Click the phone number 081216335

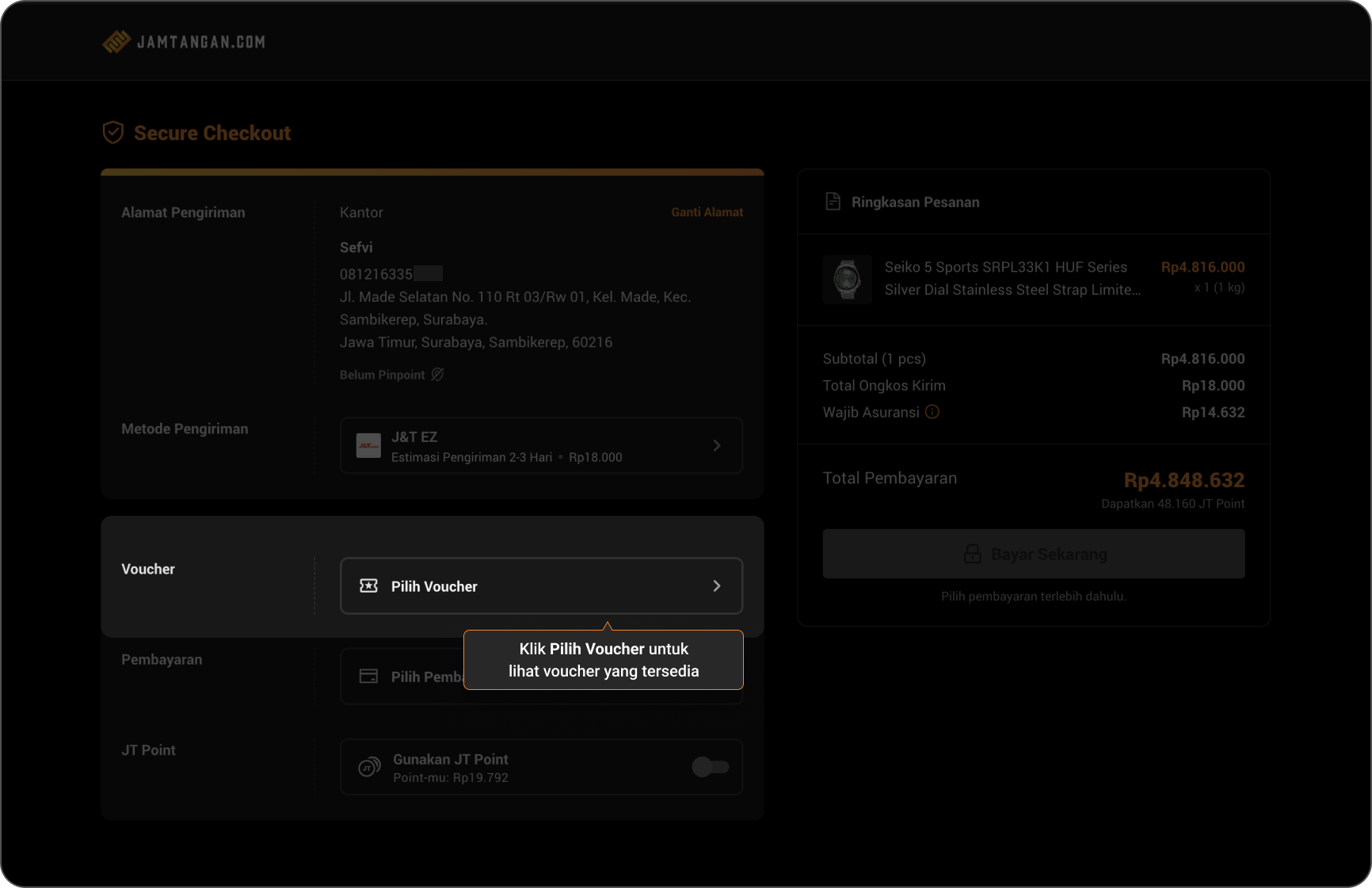[376, 274]
